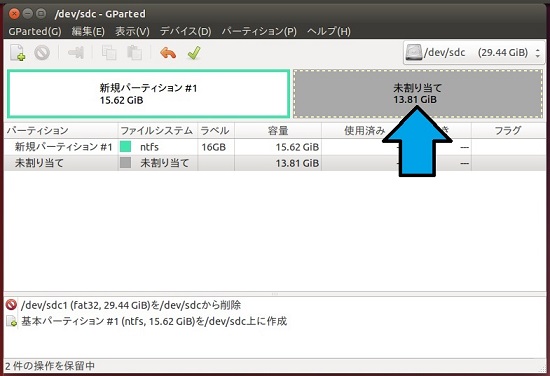The height and width of the screenshot is (376, 550).
Task: Click the ファイルシステム column header
Action: click(x=158, y=130)
